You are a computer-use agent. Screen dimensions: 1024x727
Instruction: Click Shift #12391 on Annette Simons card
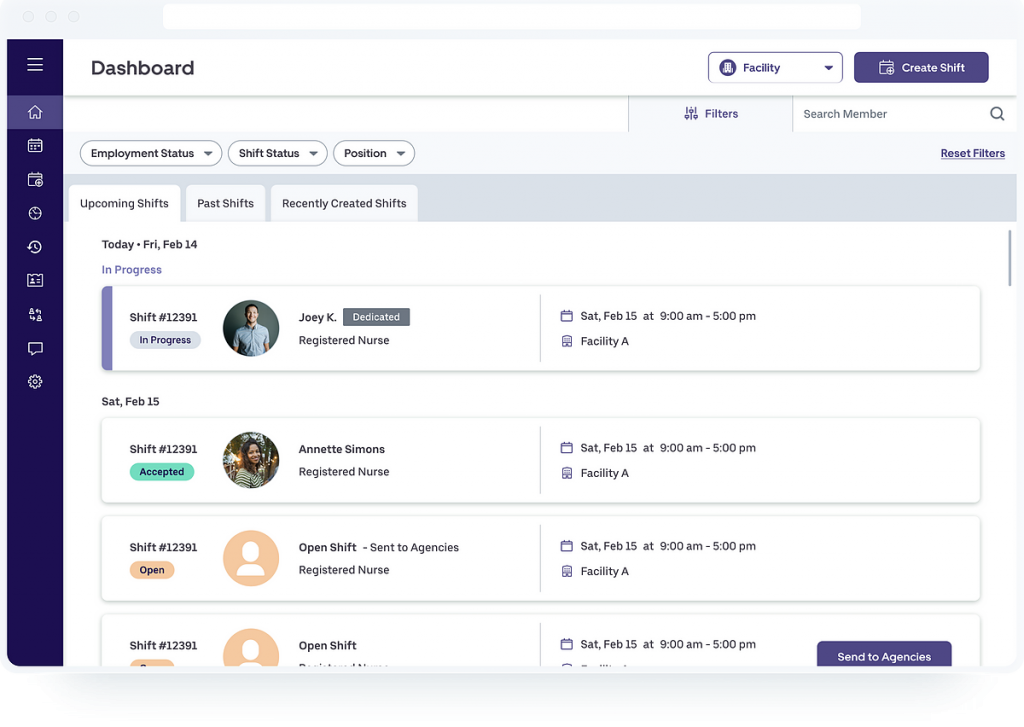pos(163,449)
